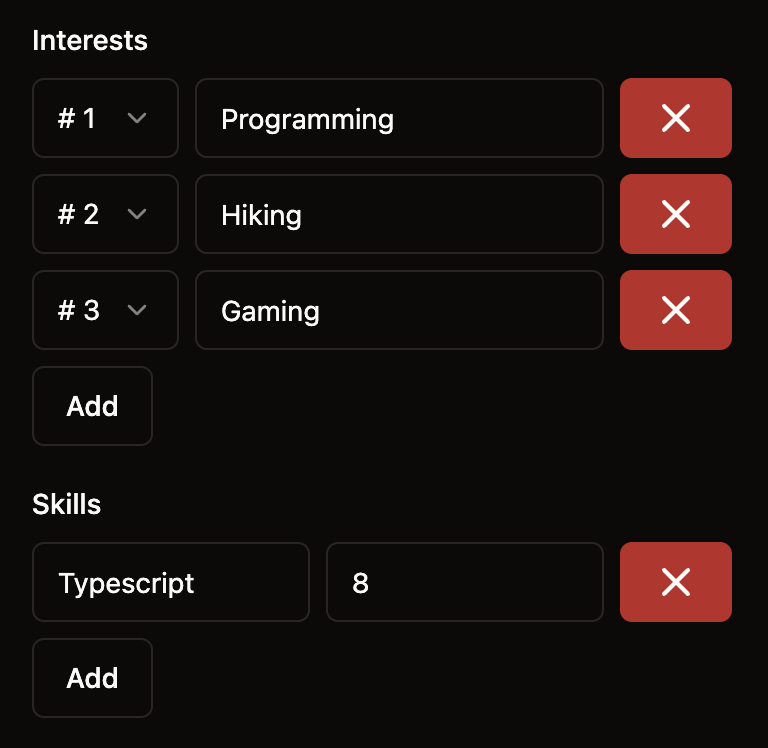
Task: Expand the # 2 rank selector
Action: (105, 214)
